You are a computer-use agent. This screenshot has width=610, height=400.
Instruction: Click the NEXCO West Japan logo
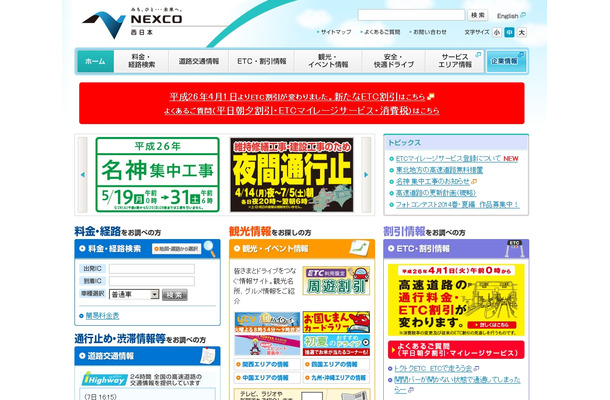pyautogui.click(x=132, y=23)
